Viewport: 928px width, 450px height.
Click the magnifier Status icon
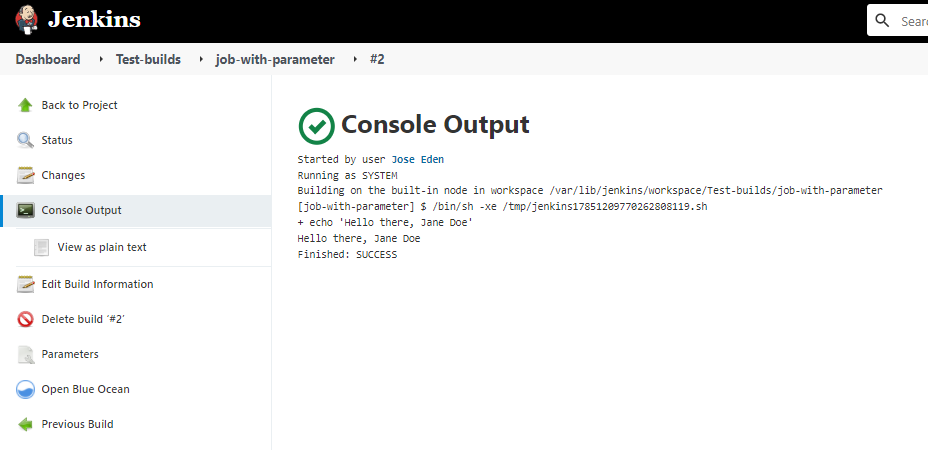tap(25, 140)
